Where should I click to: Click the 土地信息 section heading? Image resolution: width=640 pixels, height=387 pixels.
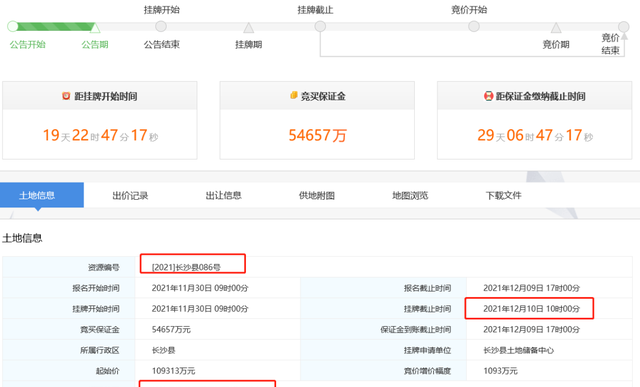pos(22,238)
